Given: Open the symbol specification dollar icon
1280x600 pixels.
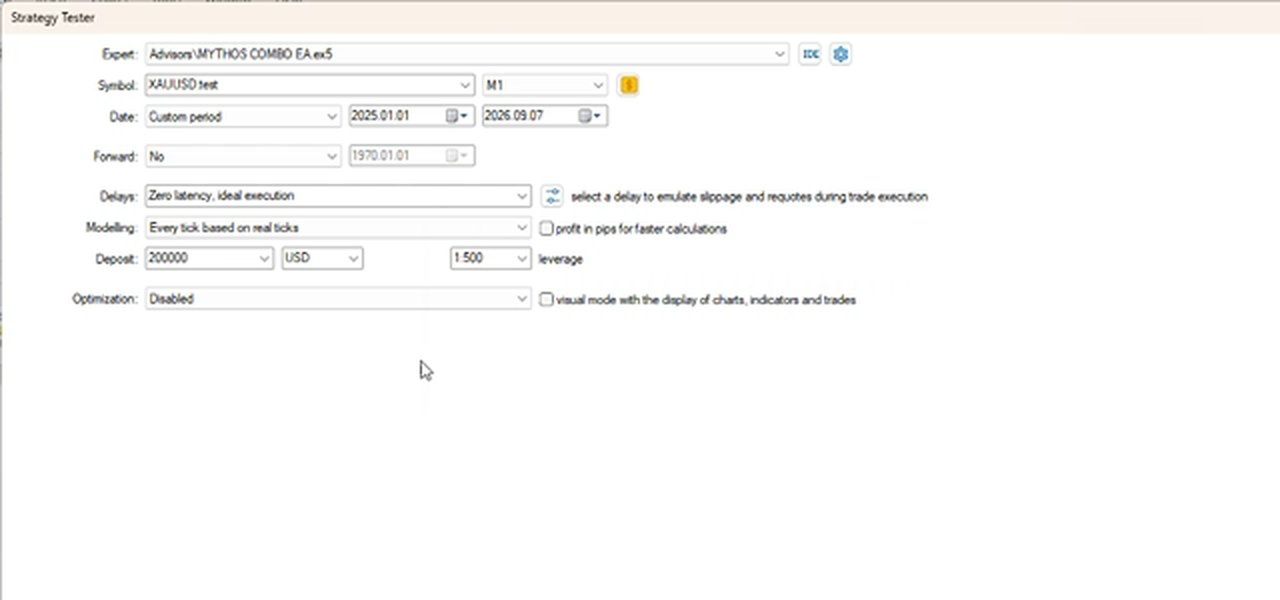Looking at the screenshot, I should point(628,85).
